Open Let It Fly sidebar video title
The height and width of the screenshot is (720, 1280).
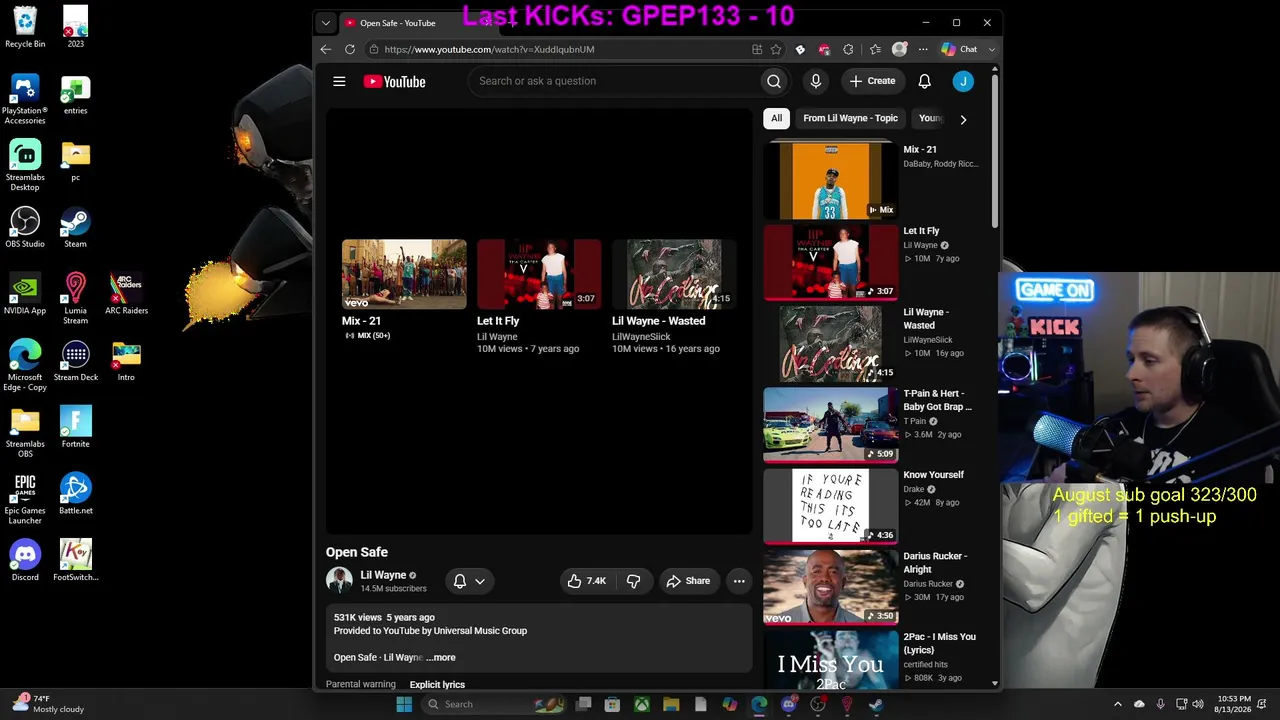tap(921, 231)
